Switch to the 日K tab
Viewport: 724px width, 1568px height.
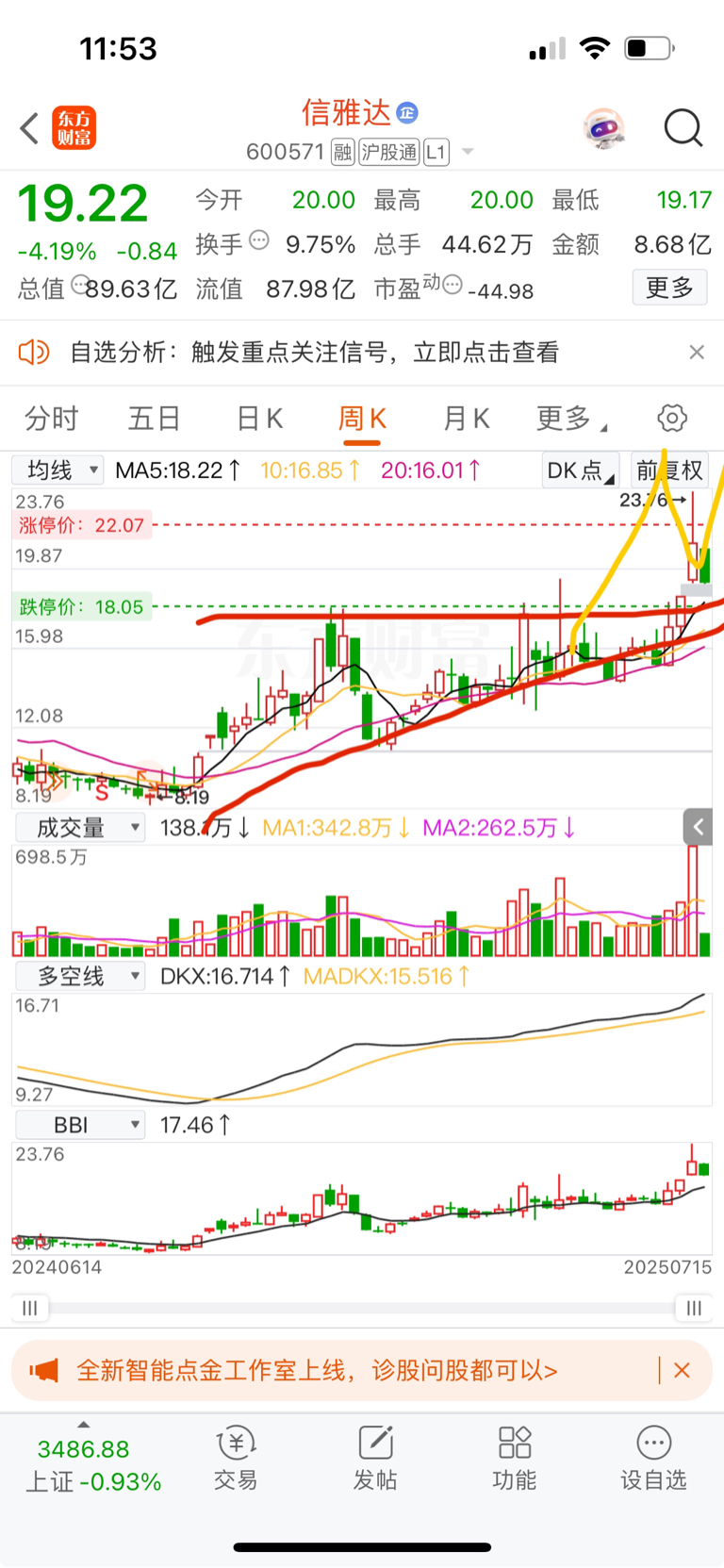click(259, 418)
